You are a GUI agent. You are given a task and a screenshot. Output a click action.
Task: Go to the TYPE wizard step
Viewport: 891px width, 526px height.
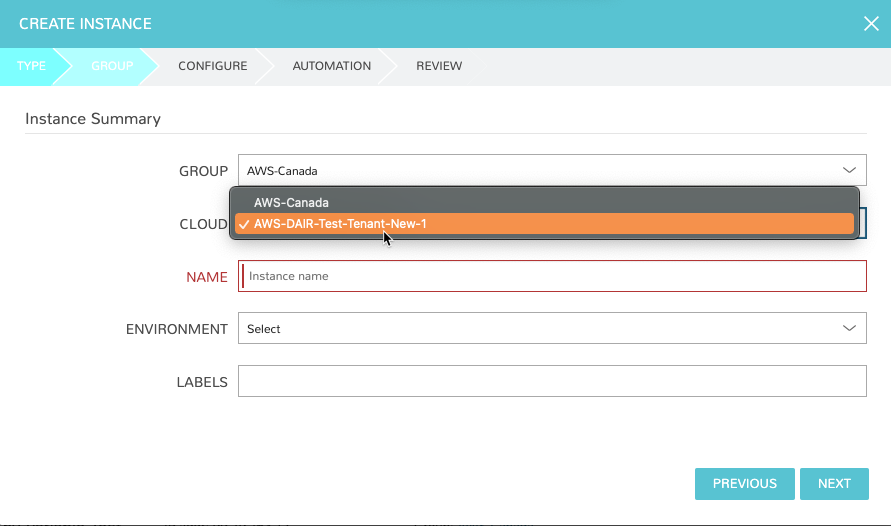pyautogui.click(x=31, y=66)
